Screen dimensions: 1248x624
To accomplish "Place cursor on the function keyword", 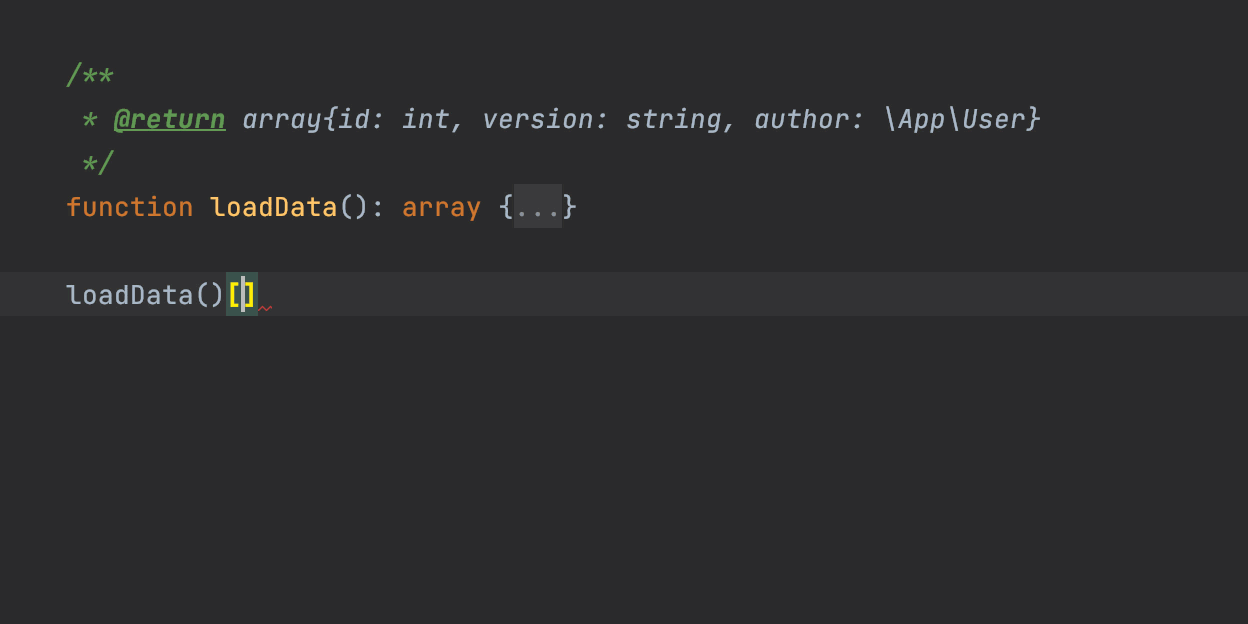I will [x=129, y=207].
